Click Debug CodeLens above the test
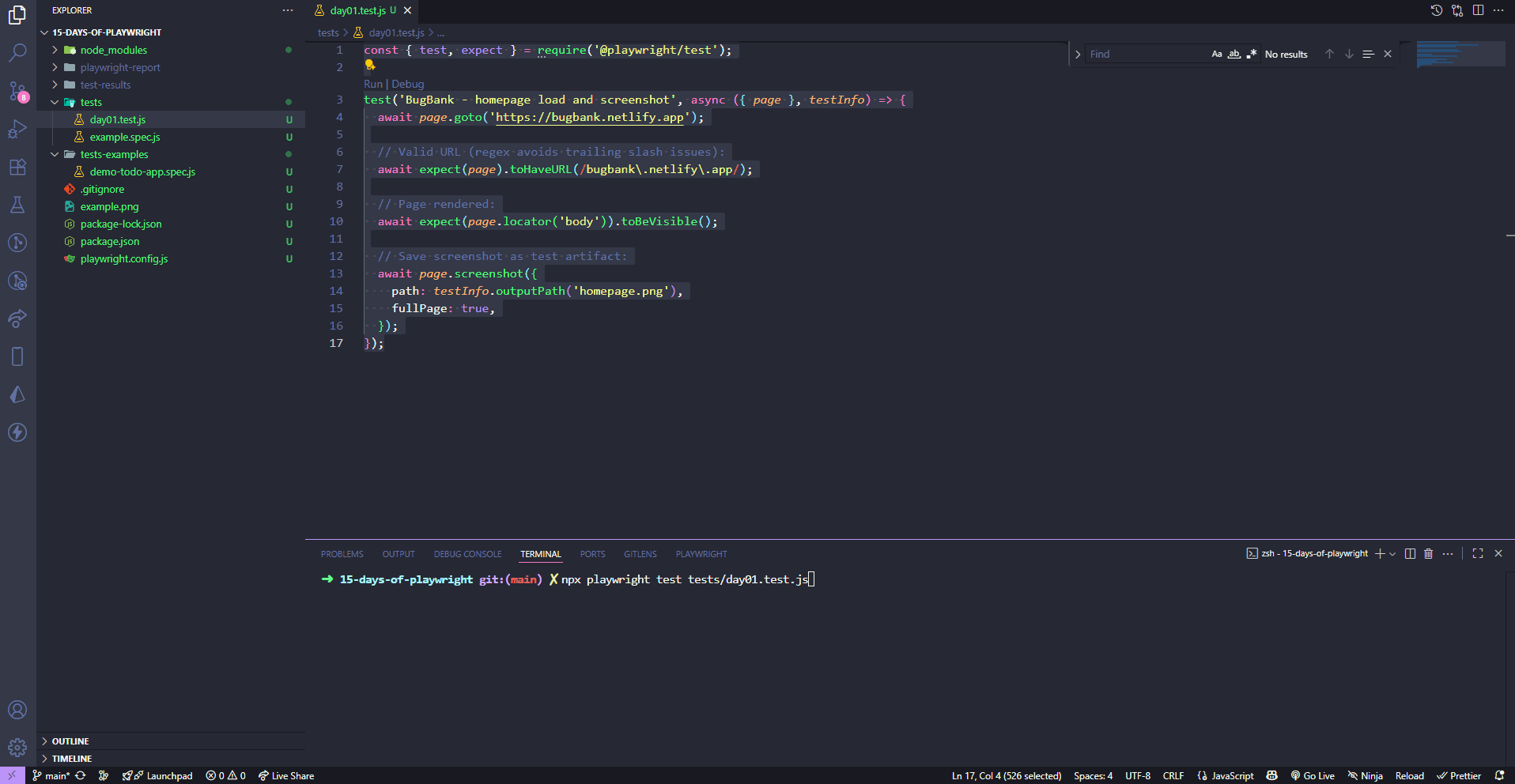The image size is (1515, 784). pos(408,84)
